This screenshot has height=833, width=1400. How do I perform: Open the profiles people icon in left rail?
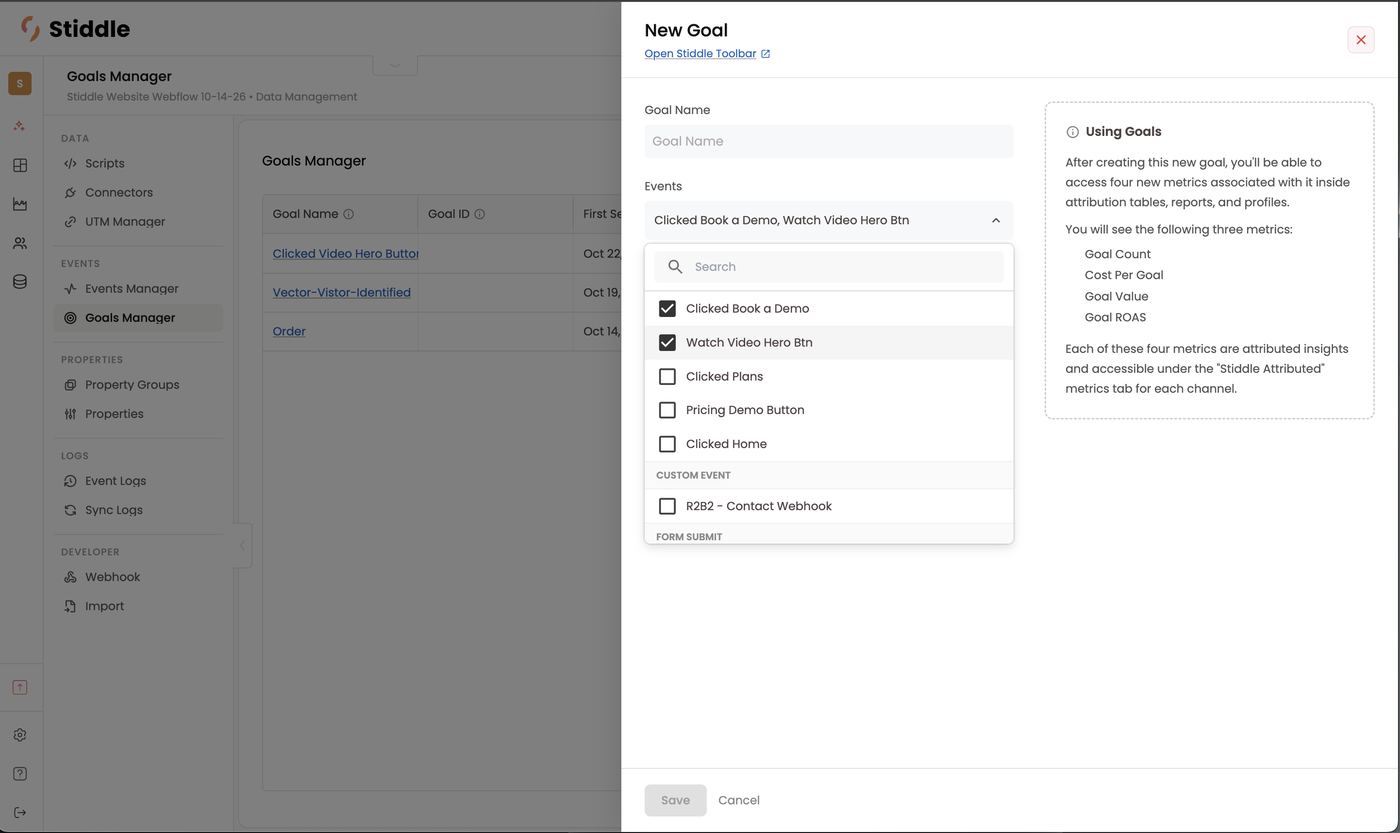[19, 243]
